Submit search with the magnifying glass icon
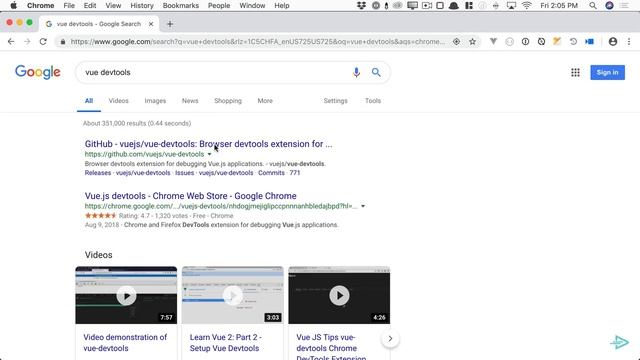The width and height of the screenshot is (640, 360). pyautogui.click(x=376, y=72)
